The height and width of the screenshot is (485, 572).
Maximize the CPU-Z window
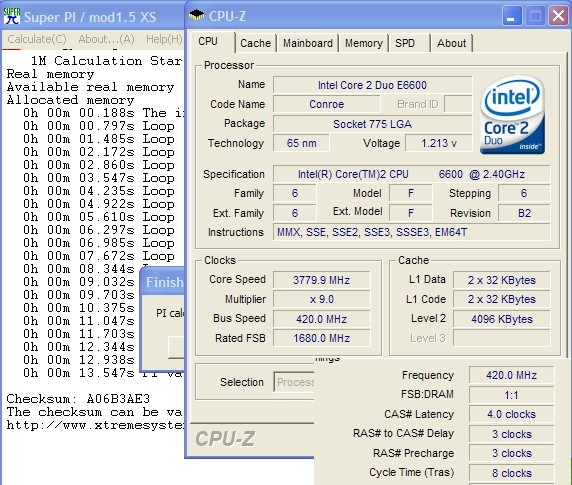(536, 16)
